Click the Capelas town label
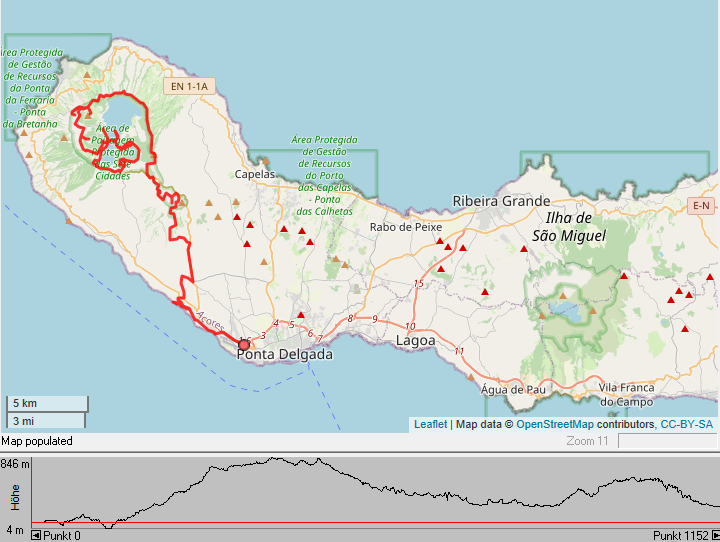This screenshot has height=542, width=720. [x=254, y=174]
